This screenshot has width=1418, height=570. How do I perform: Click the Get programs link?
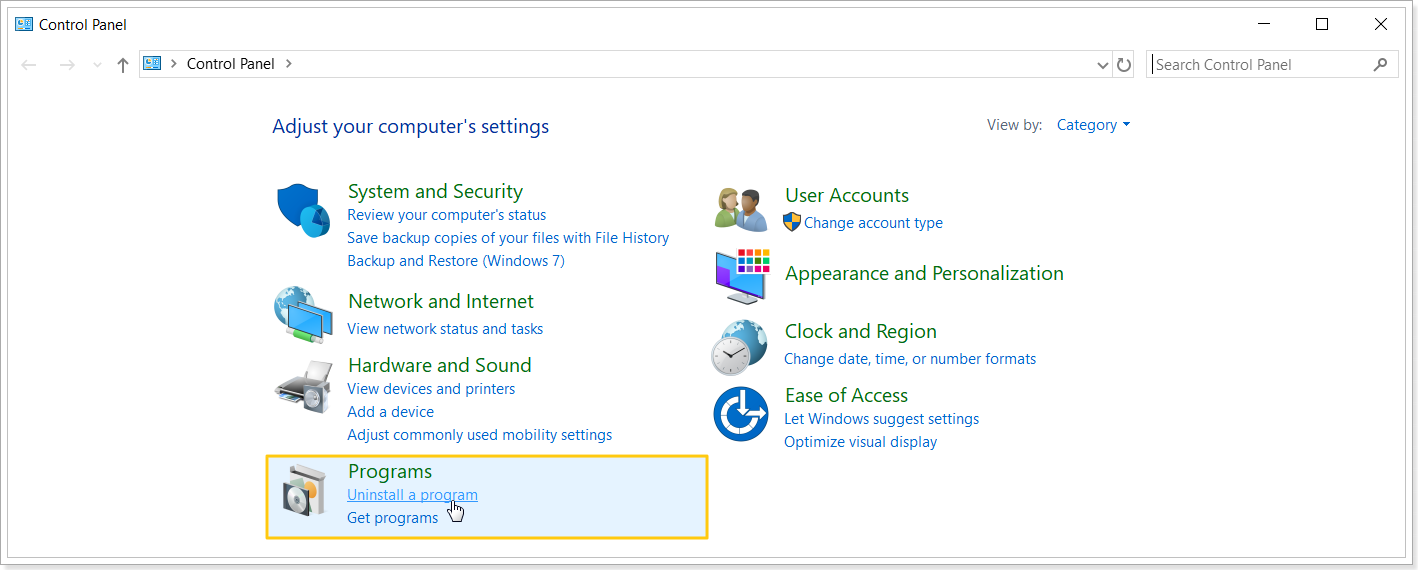pos(392,518)
